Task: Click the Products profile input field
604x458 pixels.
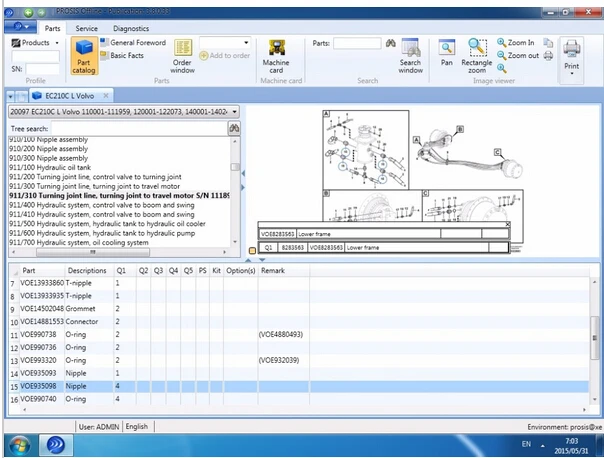Action: click(35, 56)
